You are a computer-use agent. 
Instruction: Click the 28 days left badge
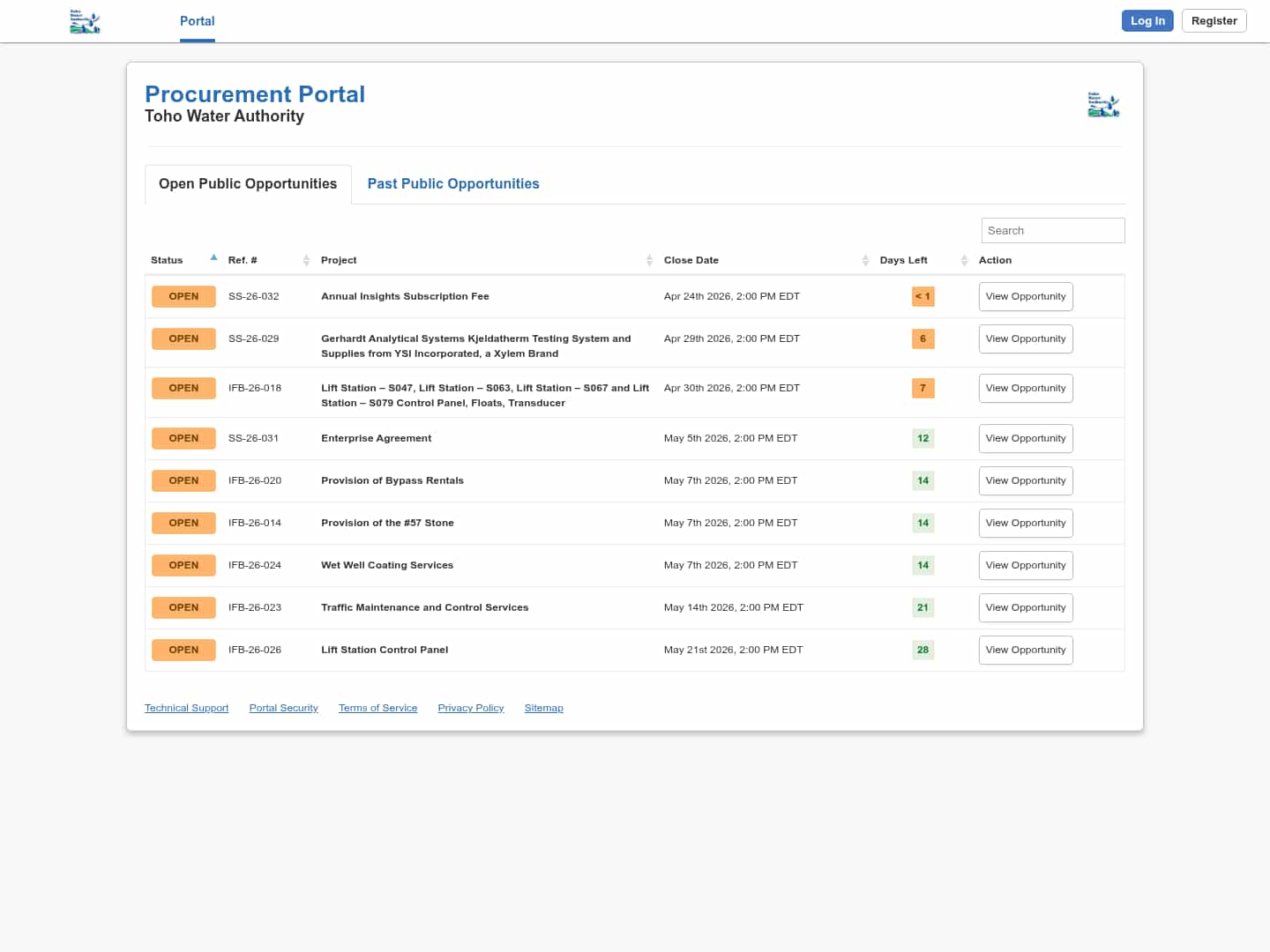tap(923, 650)
